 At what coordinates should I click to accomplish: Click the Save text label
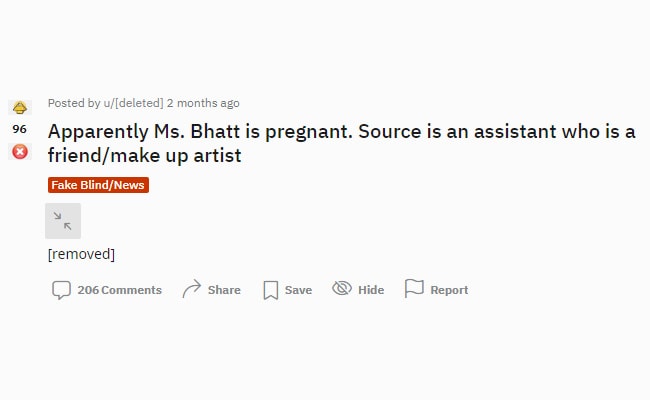click(x=298, y=290)
